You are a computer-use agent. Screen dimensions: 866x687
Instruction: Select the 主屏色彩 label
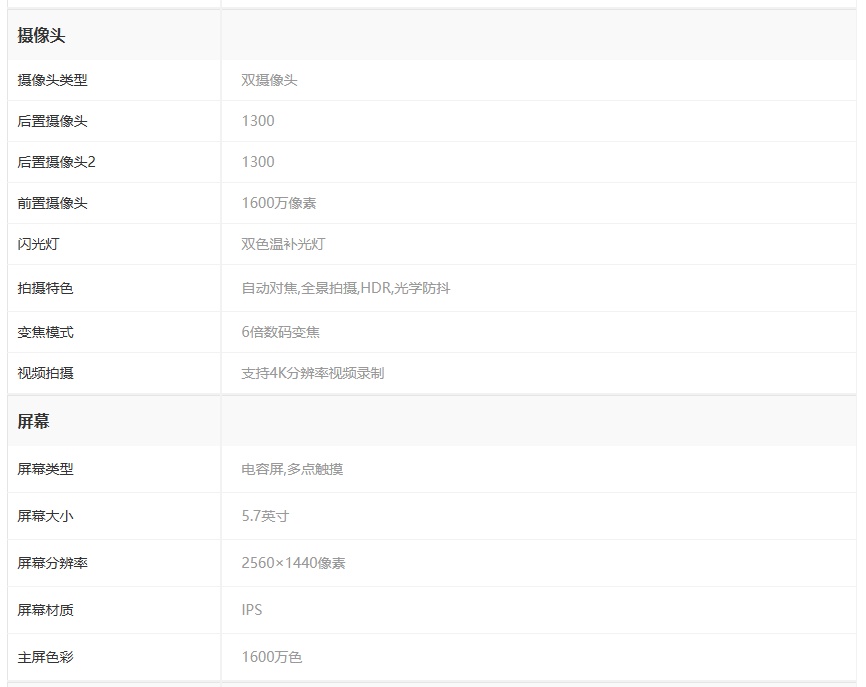45,657
